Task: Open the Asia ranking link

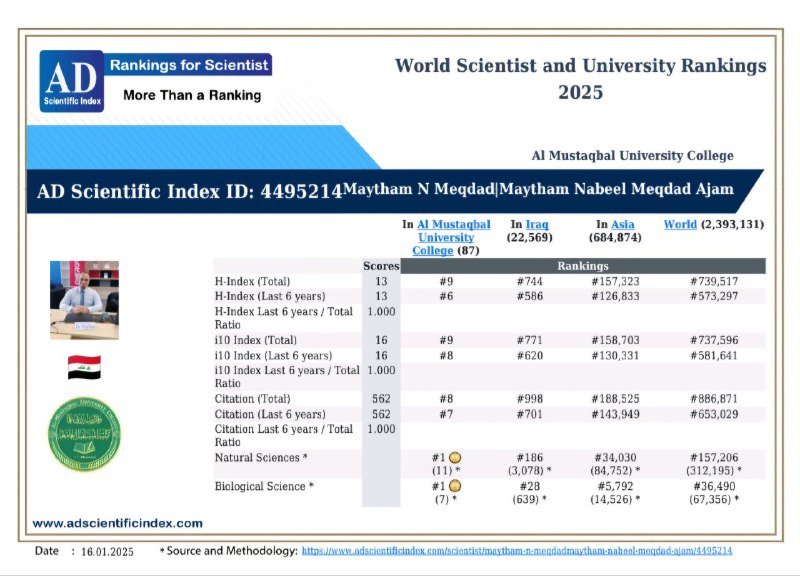Action: [622, 224]
